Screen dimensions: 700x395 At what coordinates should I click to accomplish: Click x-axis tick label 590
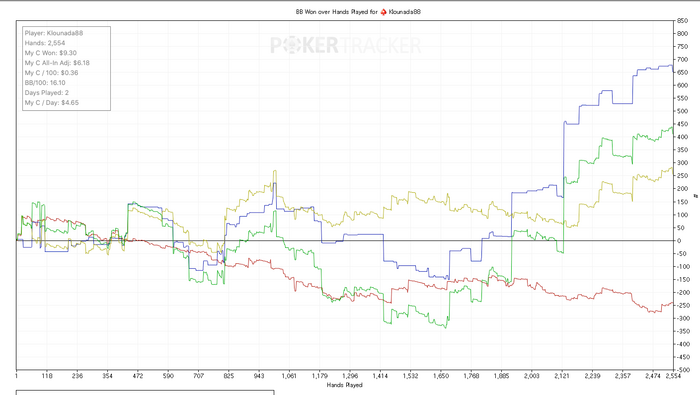point(168,376)
